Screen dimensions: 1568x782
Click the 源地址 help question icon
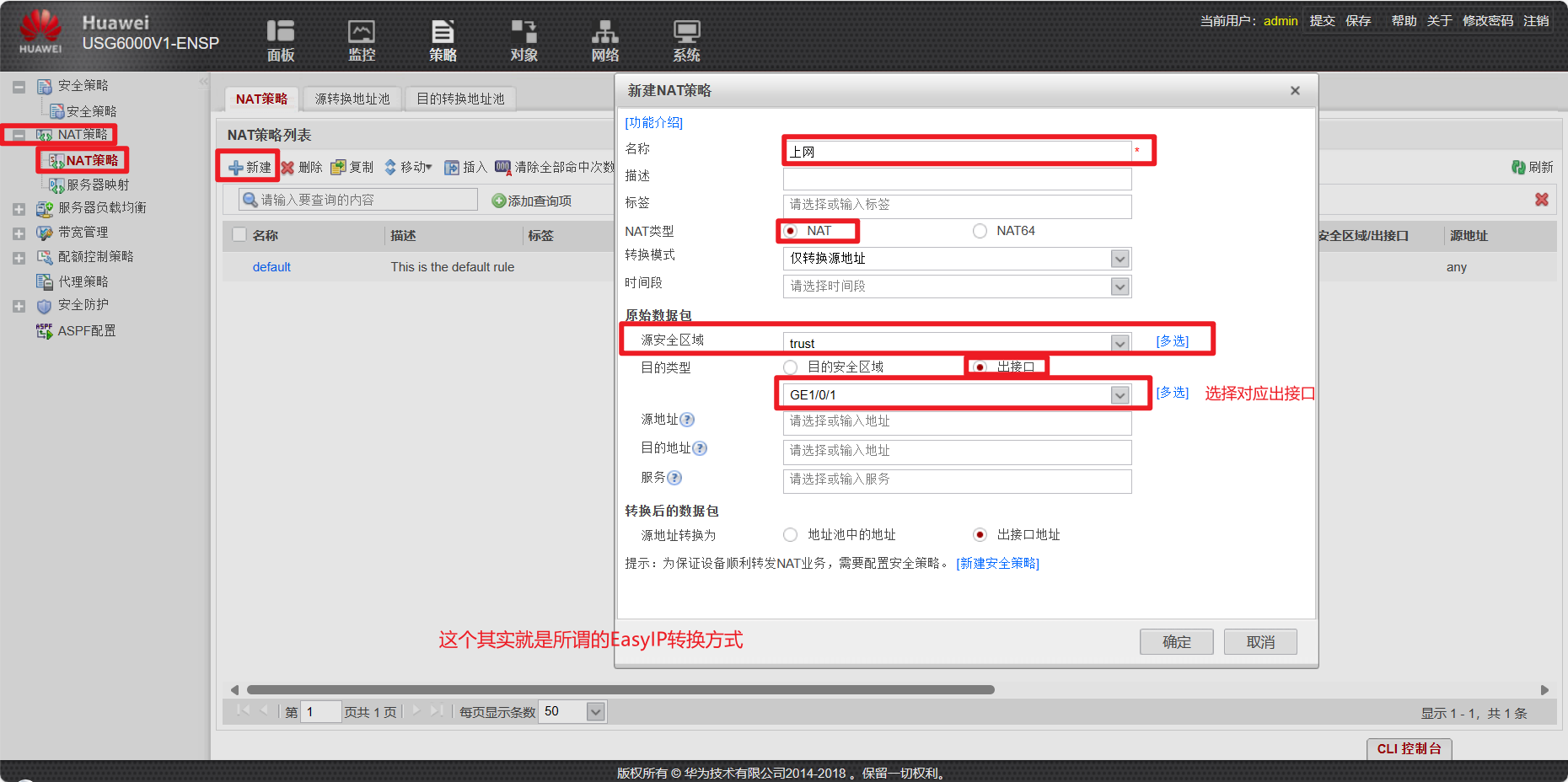click(x=687, y=420)
